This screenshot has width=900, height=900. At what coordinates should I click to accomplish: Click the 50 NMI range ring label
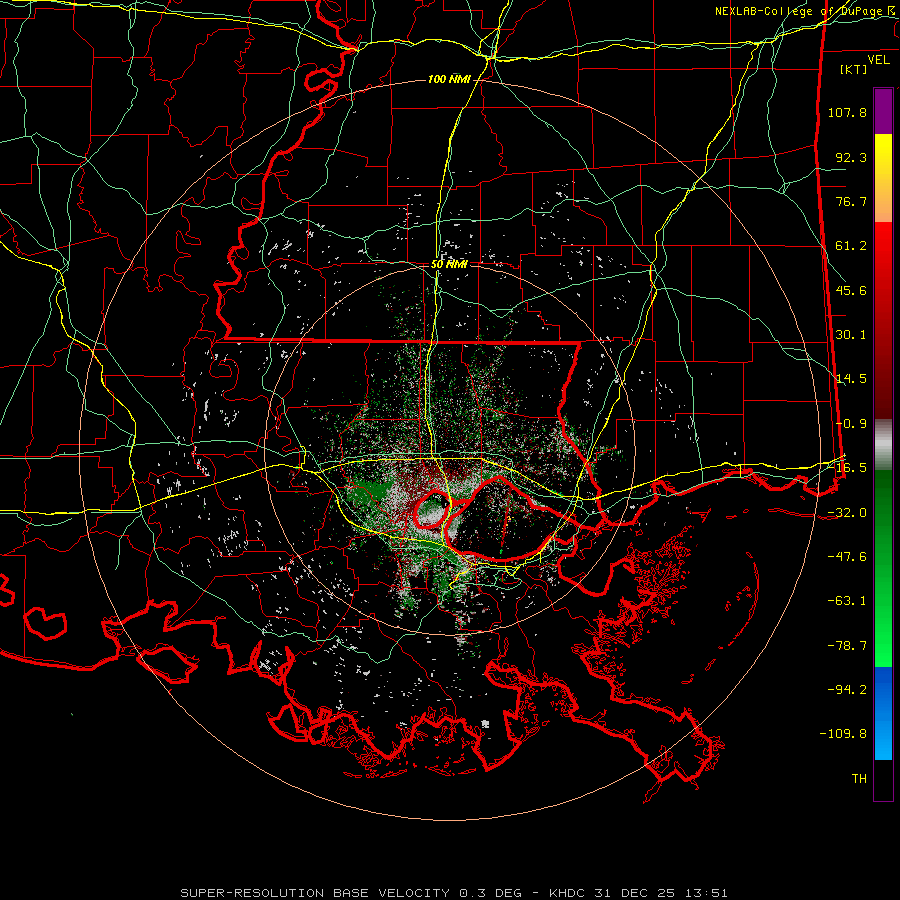[449, 264]
